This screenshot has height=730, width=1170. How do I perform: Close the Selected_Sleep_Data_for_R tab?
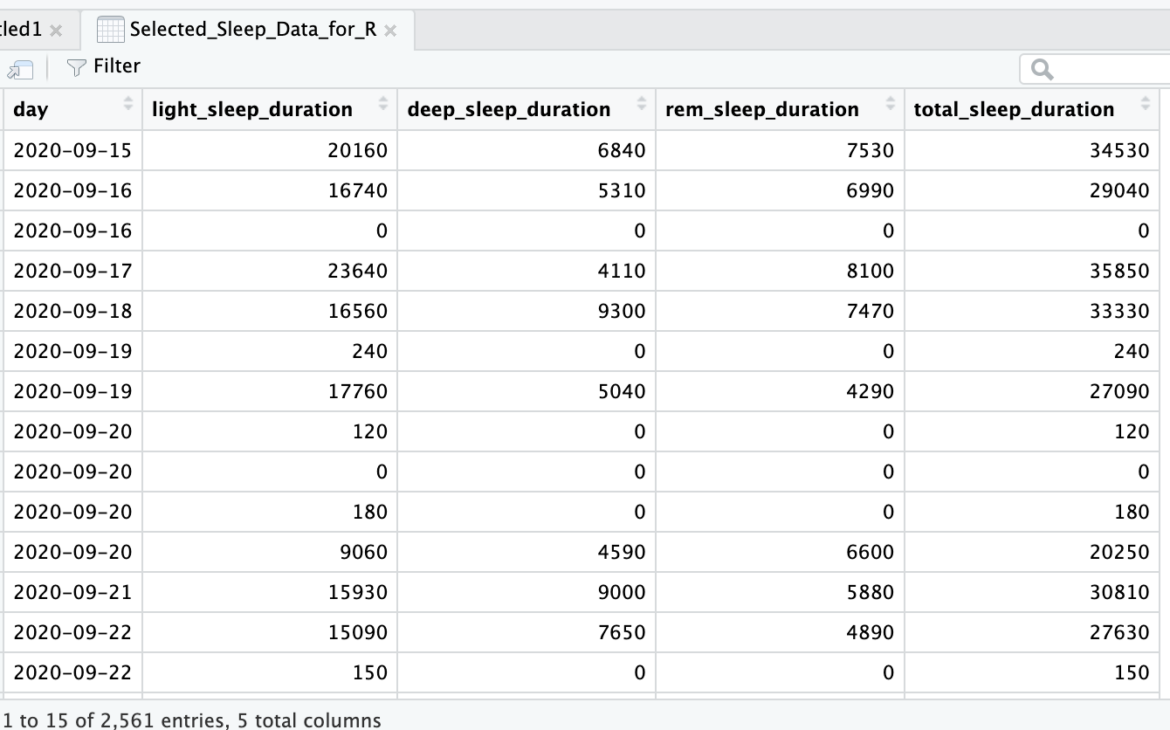[390, 31]
